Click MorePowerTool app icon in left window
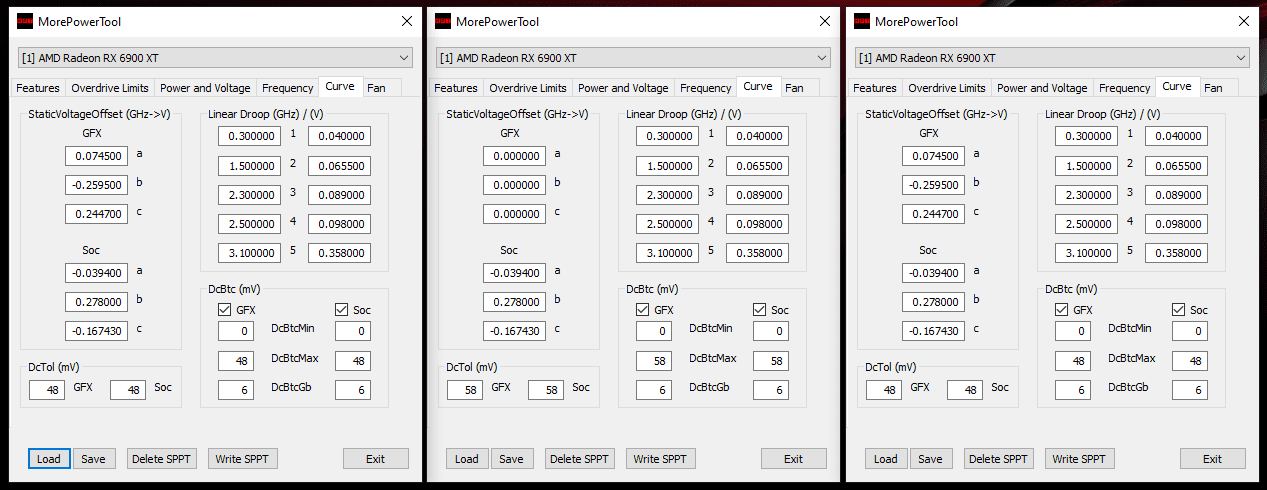Image resolution: width=1267 pixels, height=490 pixels. coord(24,21)
